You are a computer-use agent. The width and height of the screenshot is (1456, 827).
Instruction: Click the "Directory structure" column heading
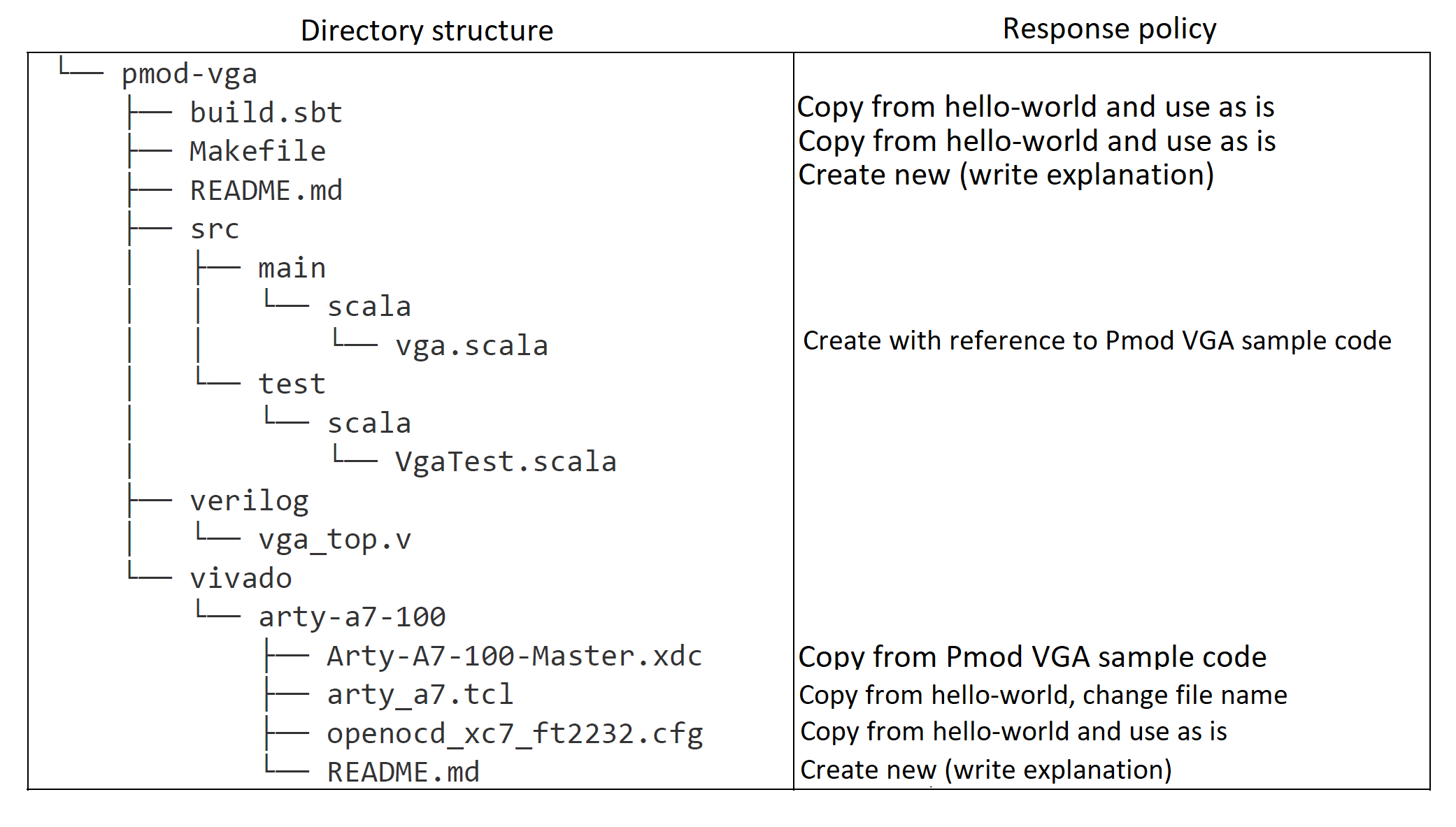[x=427, y=31]
